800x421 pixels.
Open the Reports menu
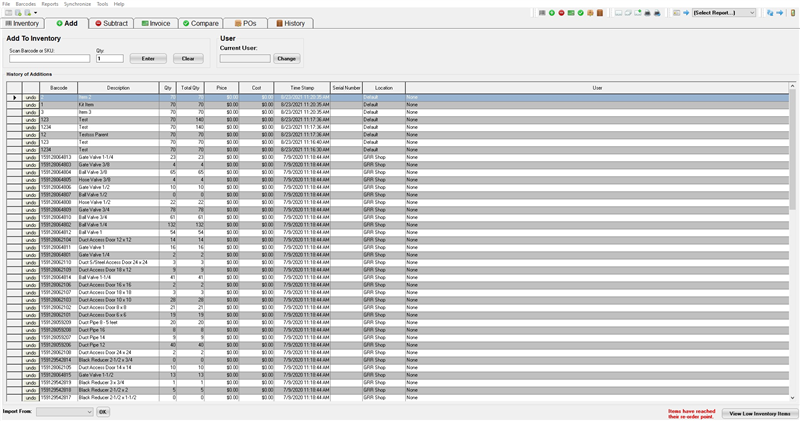pyautogui.click(x=50, y=4)
